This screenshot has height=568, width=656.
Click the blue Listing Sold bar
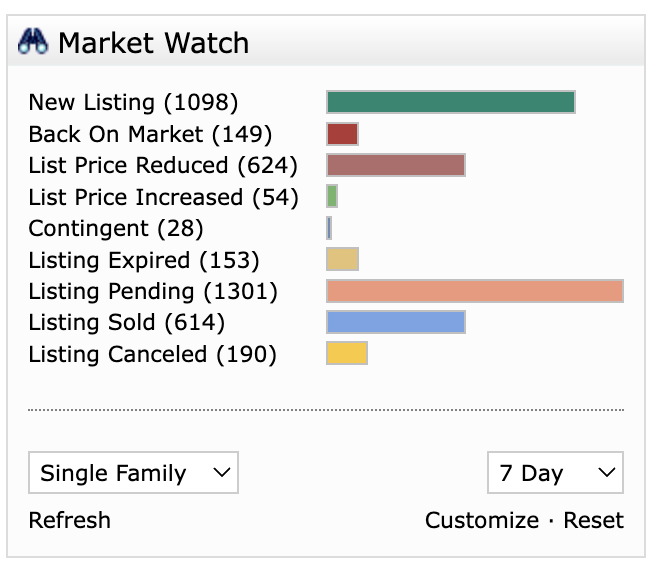tap(395, 322)
